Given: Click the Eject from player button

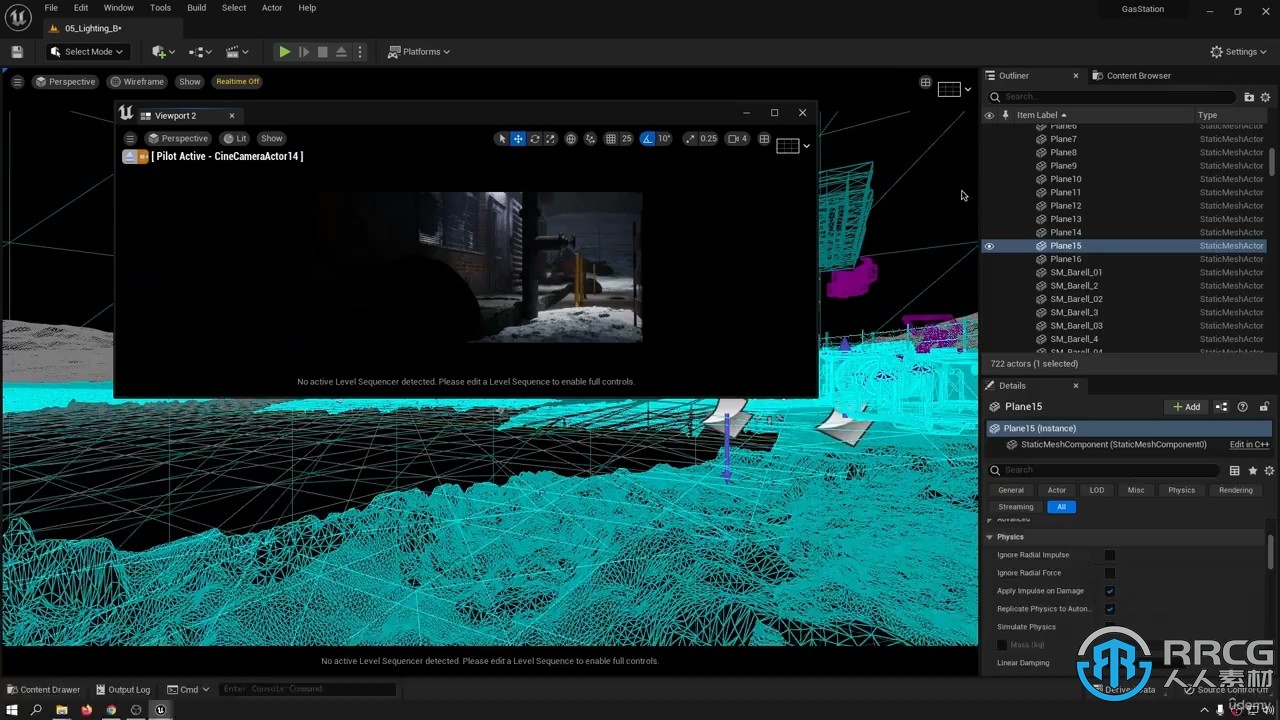Looking at the screenshot, I should pyautogui.click(x=341, y=52).
